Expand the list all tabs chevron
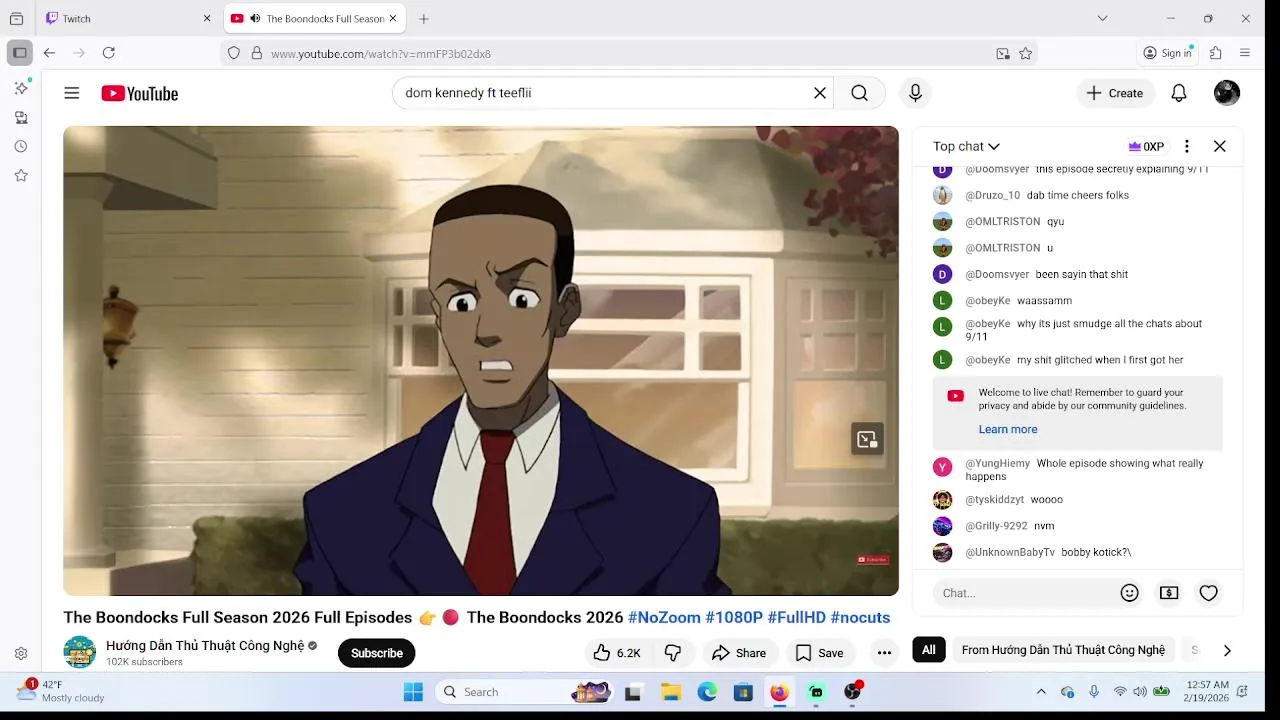Viewport: 1280px width, 720px height. tap(1102, 18)
